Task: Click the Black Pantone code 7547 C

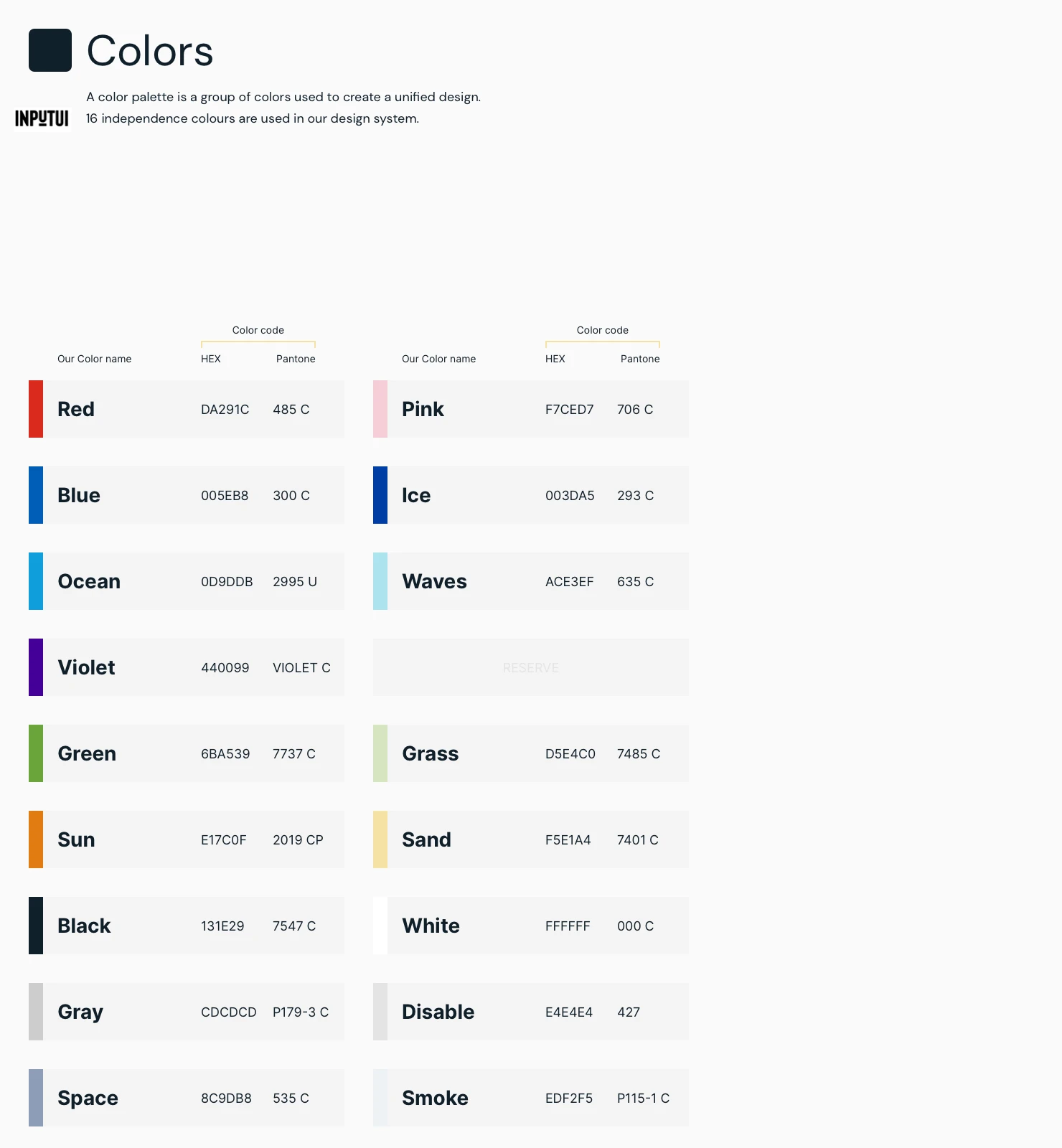Action: point(294,926)
